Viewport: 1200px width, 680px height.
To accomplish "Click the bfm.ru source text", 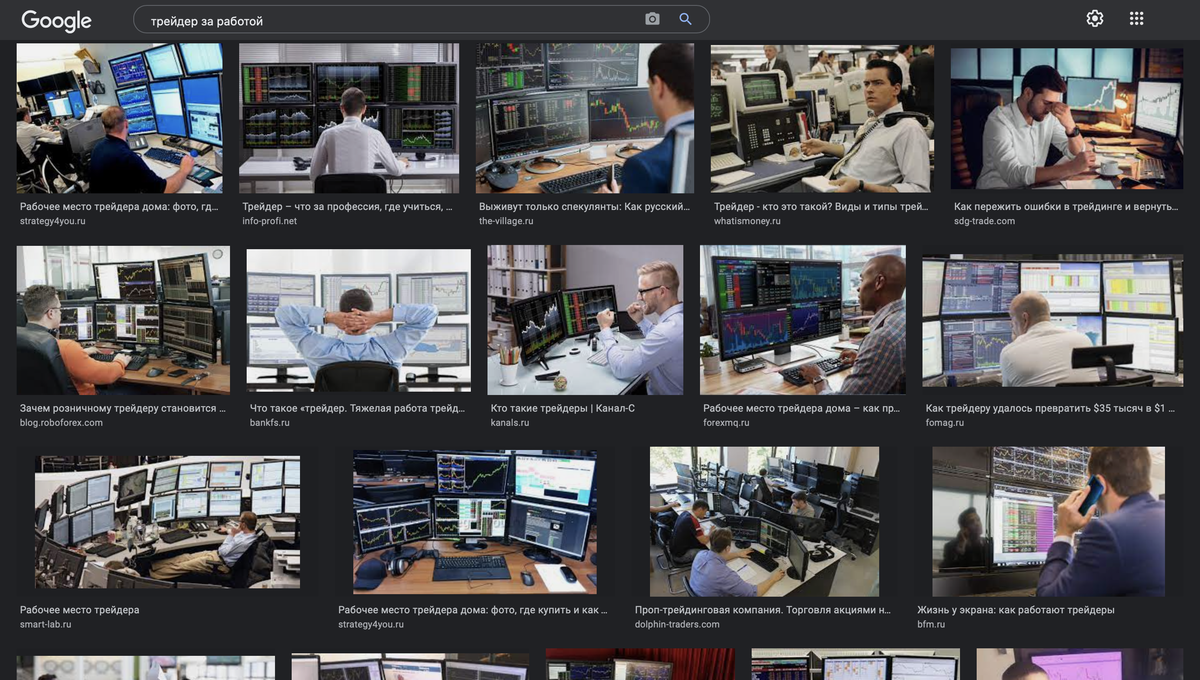I will (x=931, y=624).
